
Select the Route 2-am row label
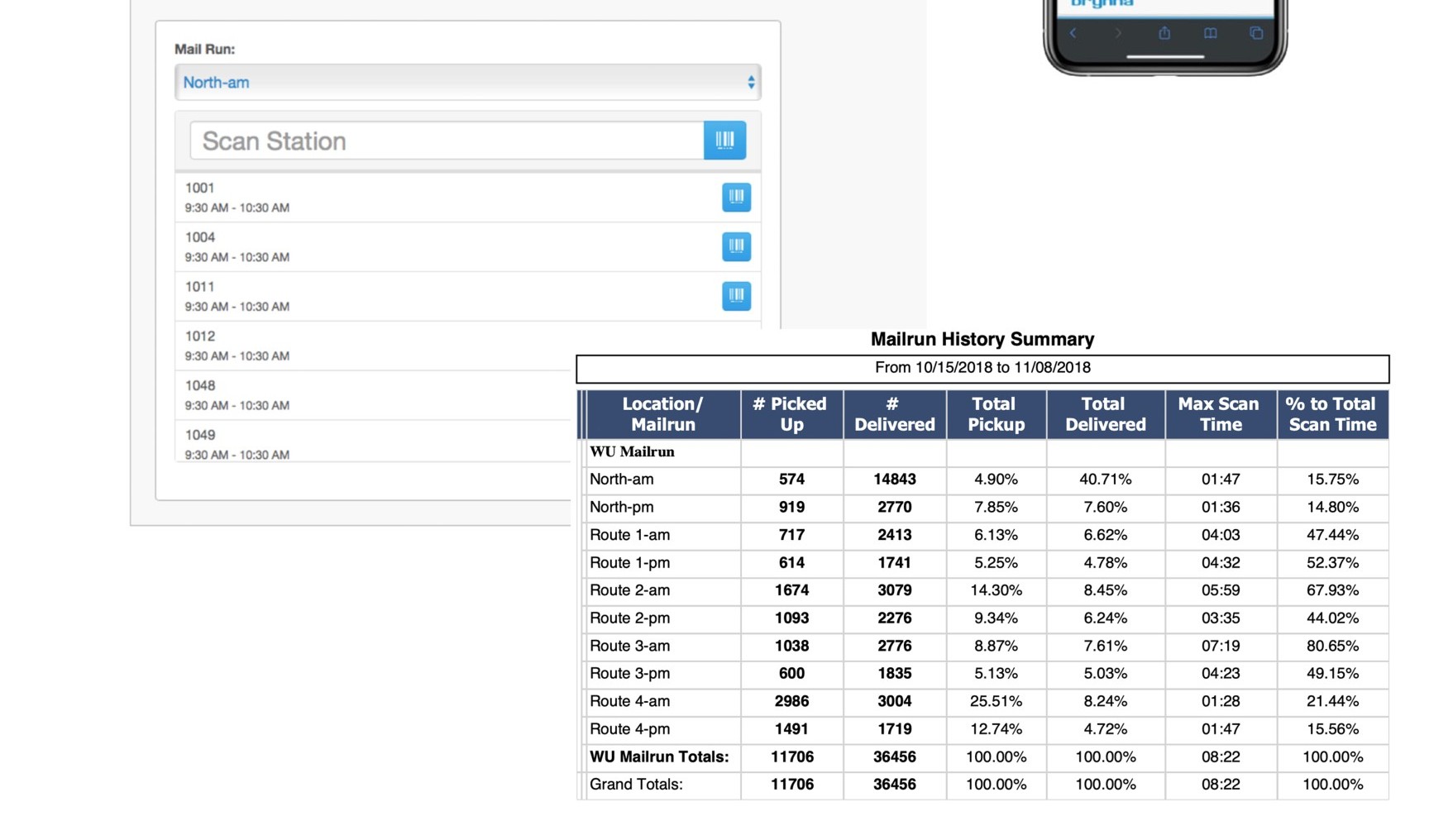(x=629, y=590)
